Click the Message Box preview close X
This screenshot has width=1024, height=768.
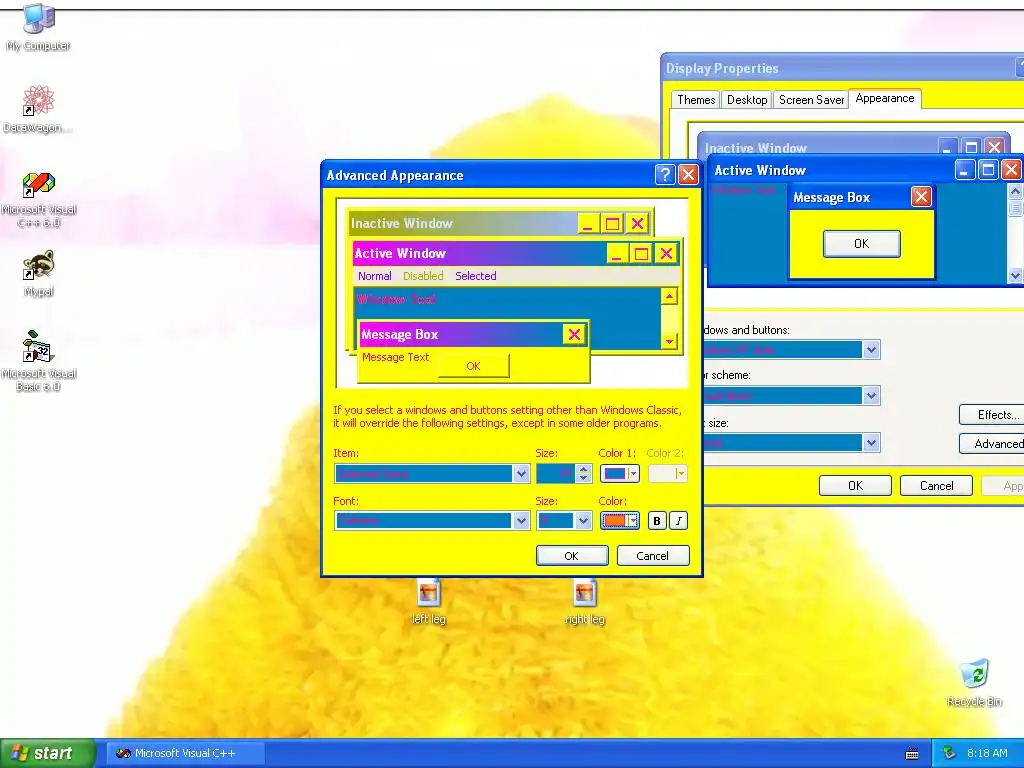coord(574,334)
